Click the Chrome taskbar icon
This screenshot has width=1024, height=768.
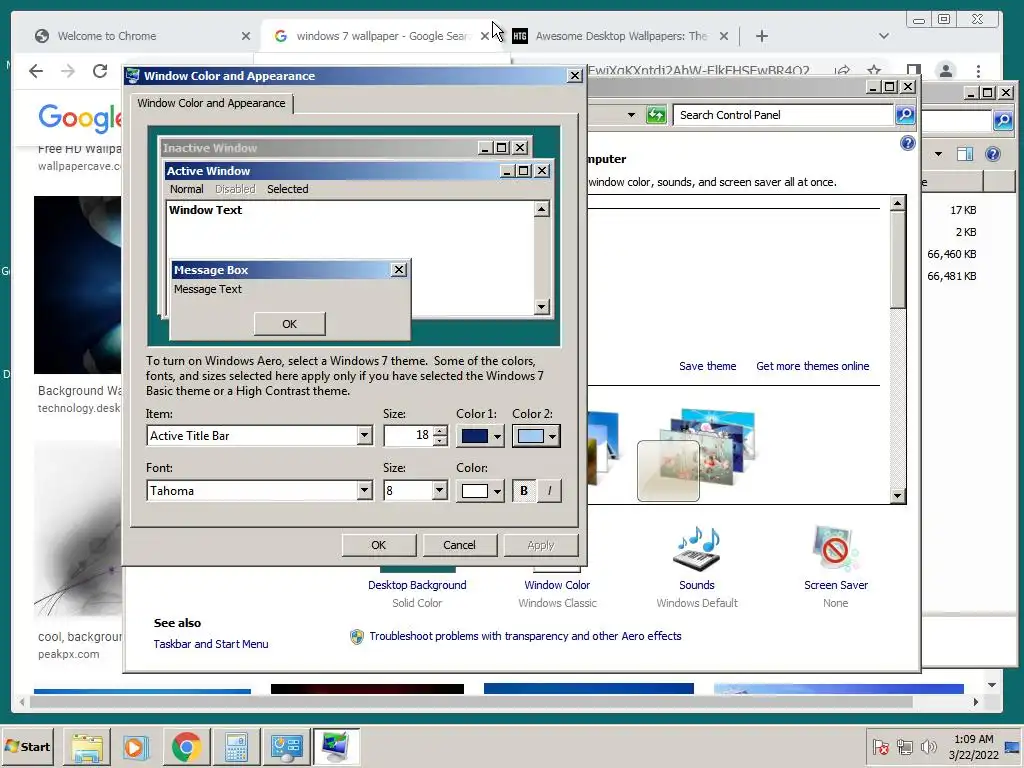[186, 747]
